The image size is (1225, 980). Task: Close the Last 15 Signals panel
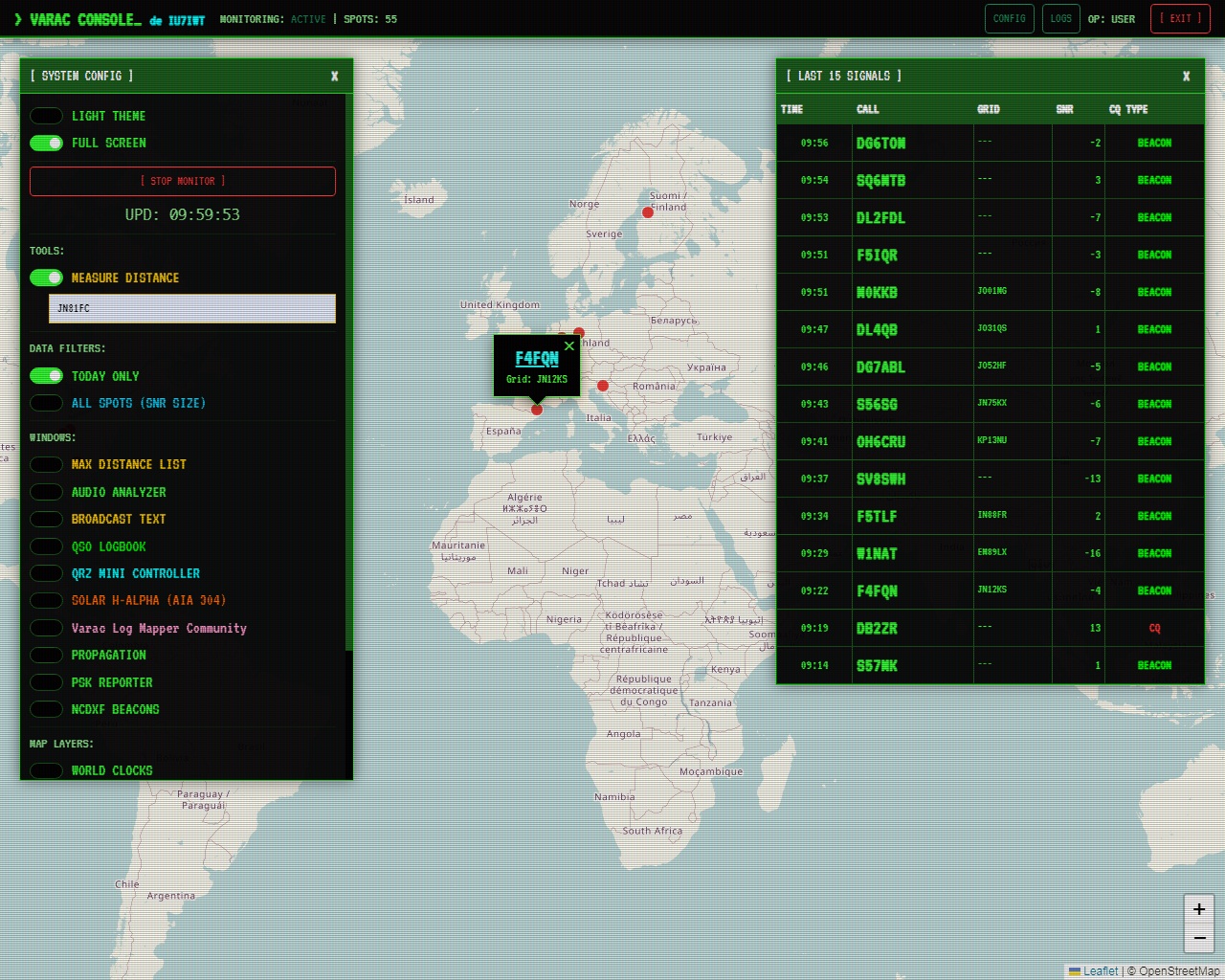[x=1186, y=77]
